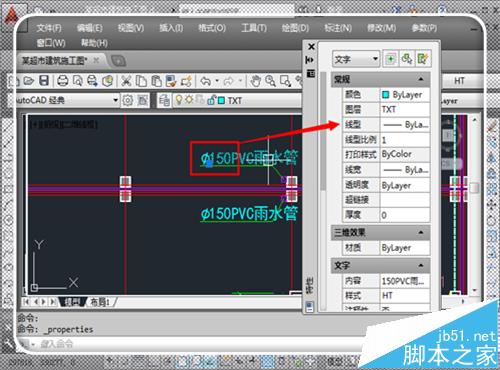
Task: Click the new drawing tab plus button
Action: pos(118,61)
